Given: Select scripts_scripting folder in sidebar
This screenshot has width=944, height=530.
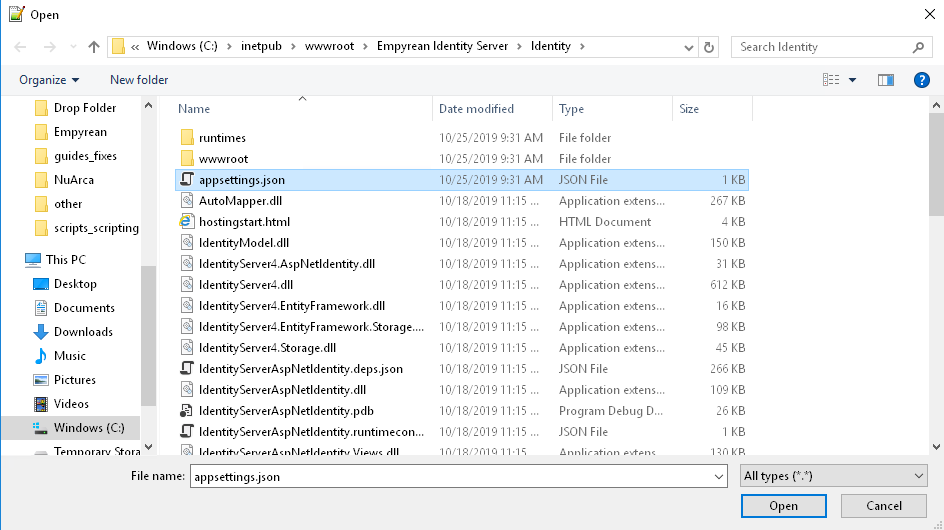Looking at the screenshot, I should pos(96,228).
